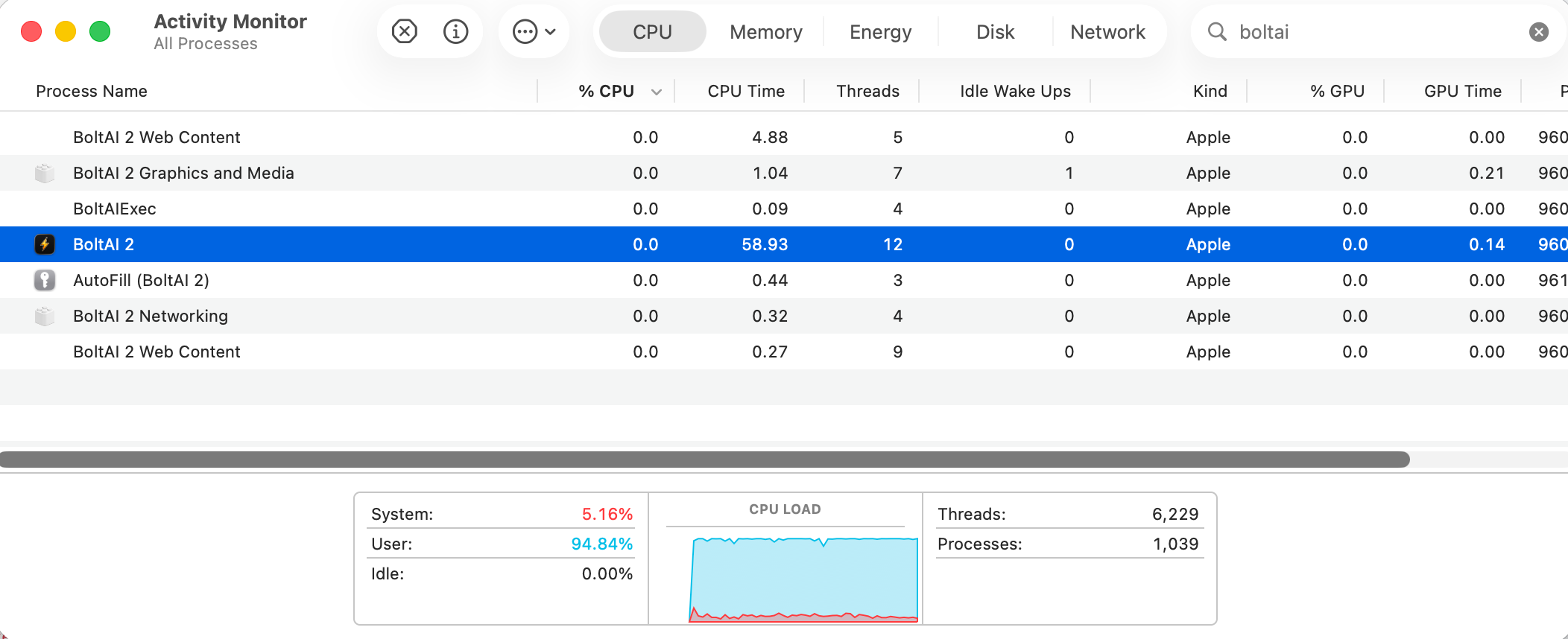Switch to the CPU tab

[652, 31]
